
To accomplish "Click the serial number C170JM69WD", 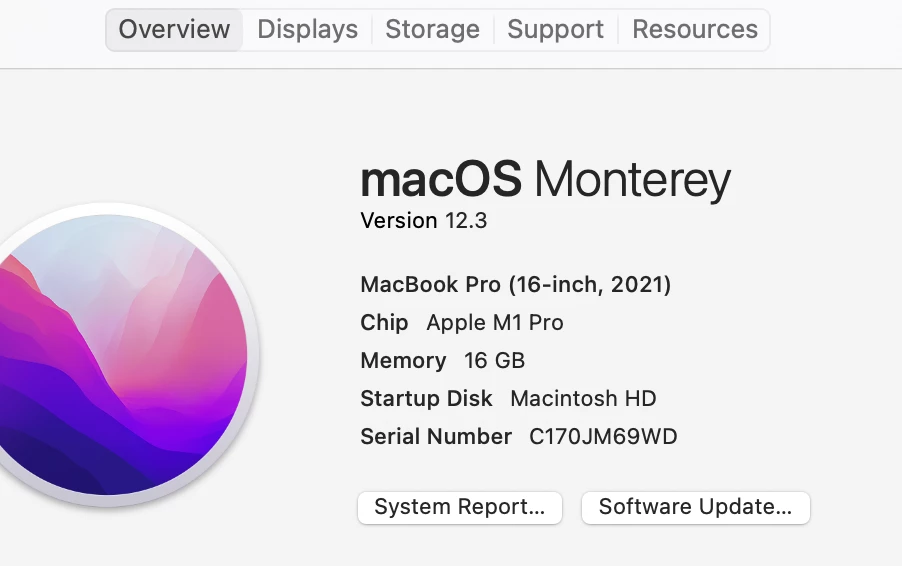I will (x=603, y=437).
